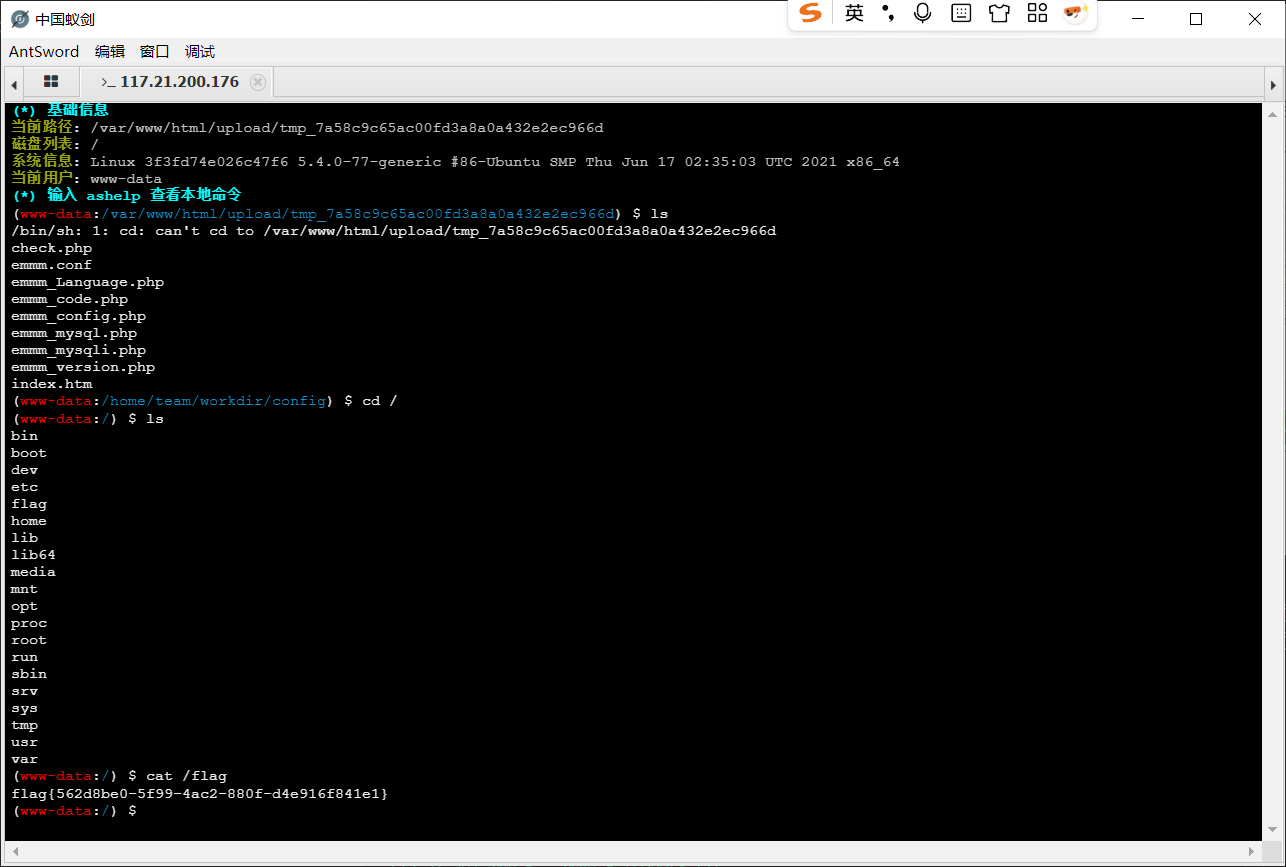1286x867 pixels.
Task: Click the last terminal prompt input line
Action: click(634, 811)
